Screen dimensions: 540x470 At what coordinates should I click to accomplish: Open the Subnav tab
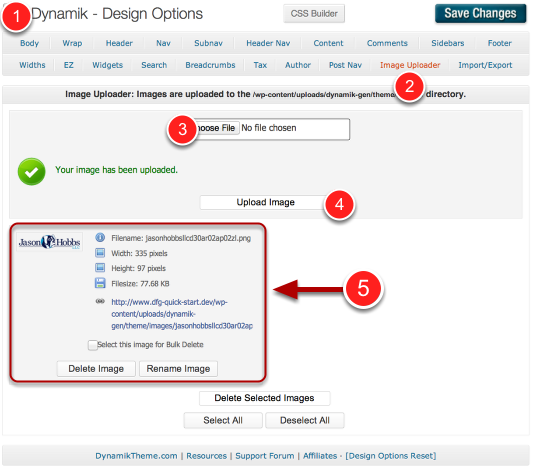[209, 43]
